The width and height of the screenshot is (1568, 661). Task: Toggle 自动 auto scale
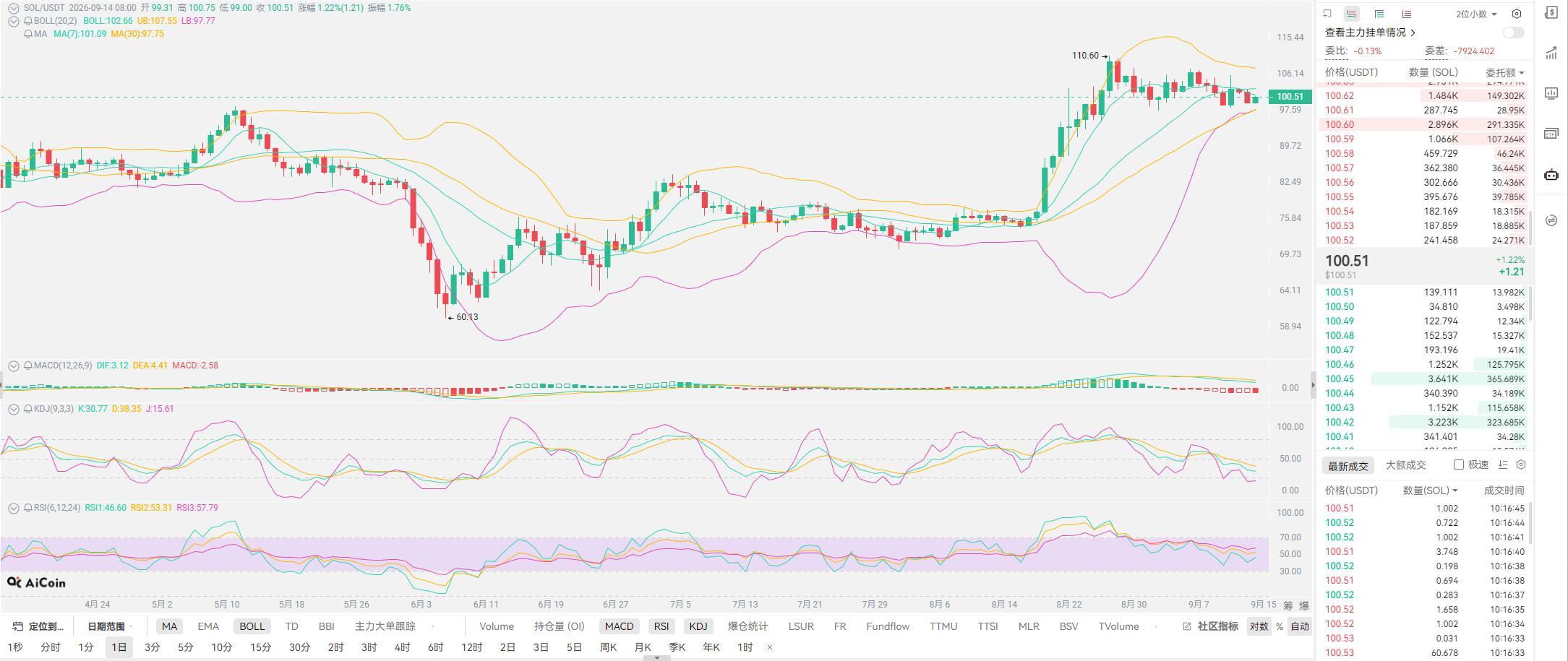tap(1299, 626)
